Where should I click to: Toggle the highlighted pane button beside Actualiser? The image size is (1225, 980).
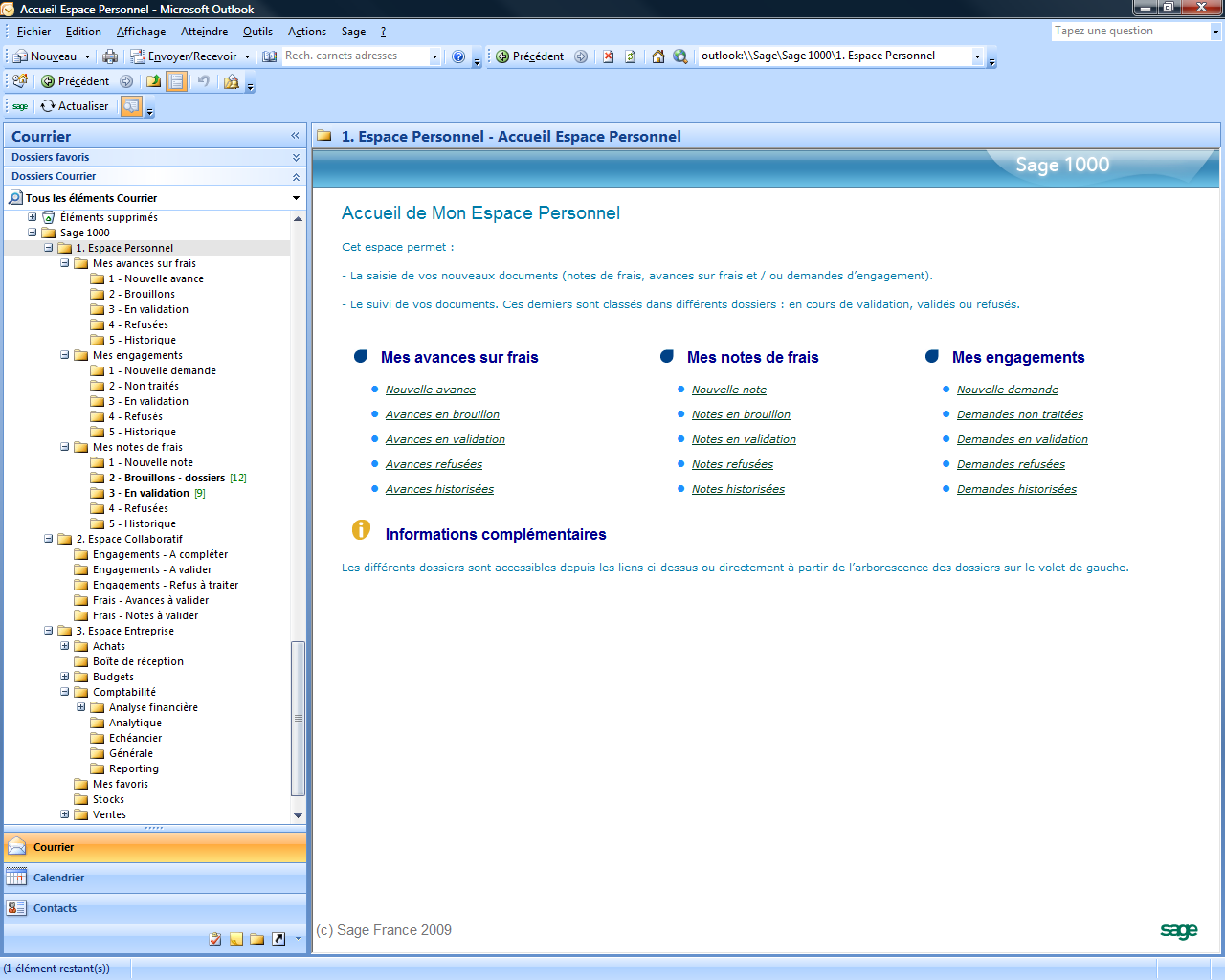131,106
